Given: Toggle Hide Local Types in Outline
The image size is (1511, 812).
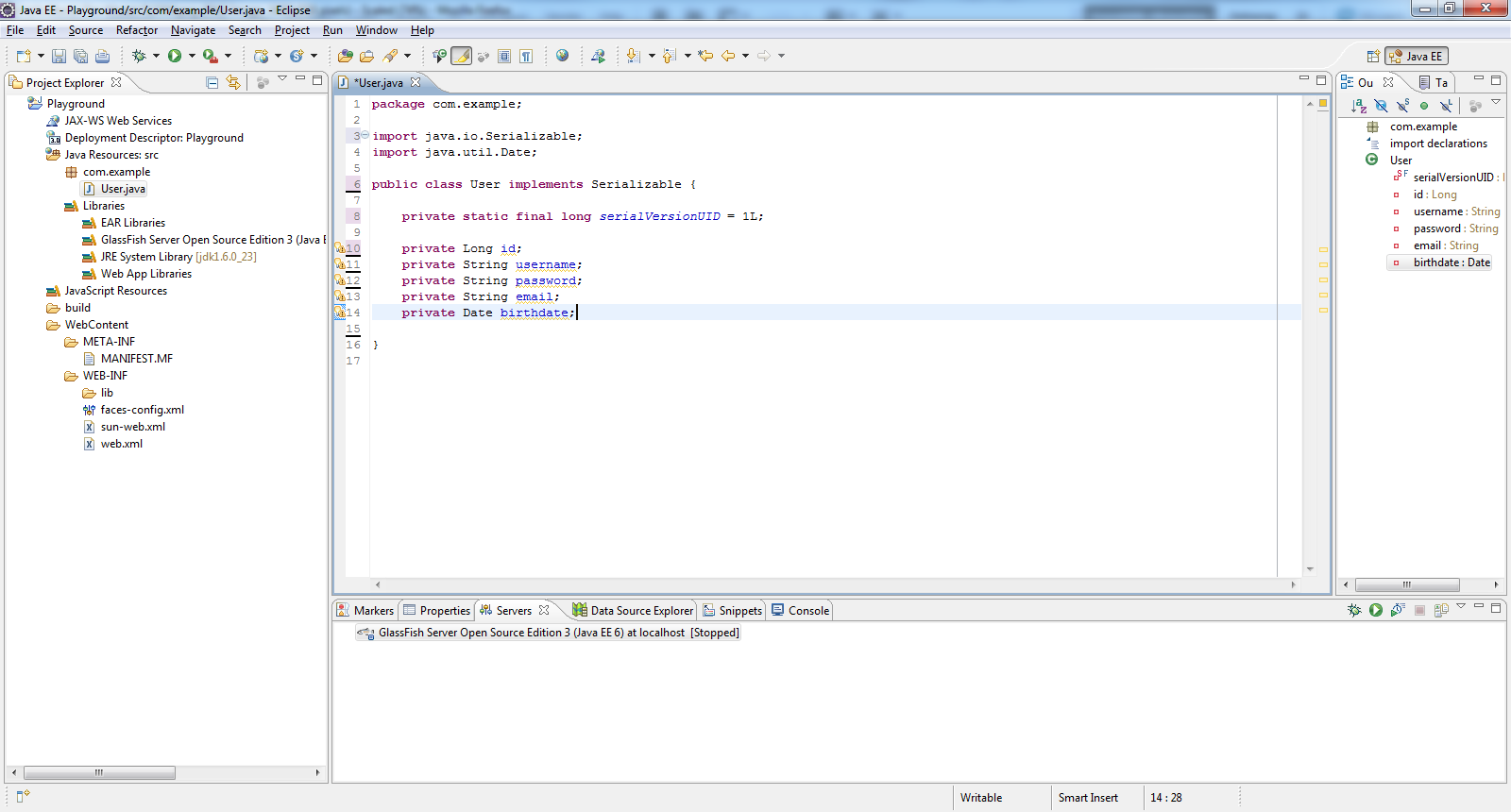Looking at the screenshot, I should tap(1446, 106).
